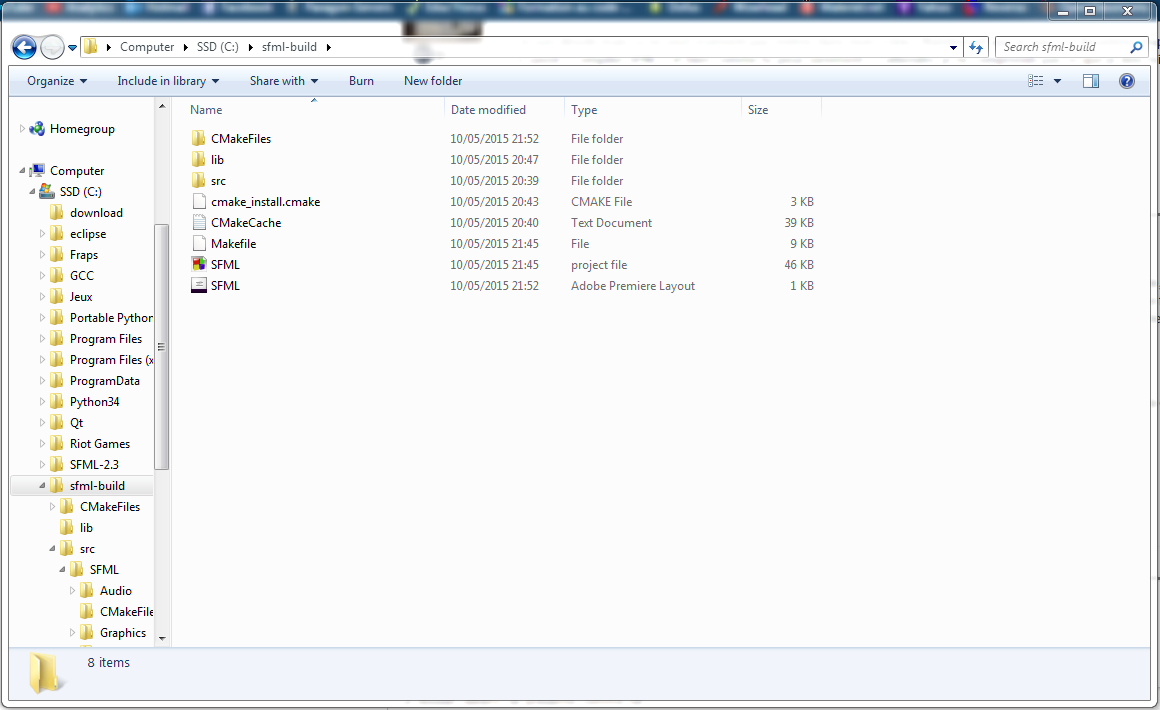
Task: Click the Help question mark icon
Action: (x=1127, y=81)
